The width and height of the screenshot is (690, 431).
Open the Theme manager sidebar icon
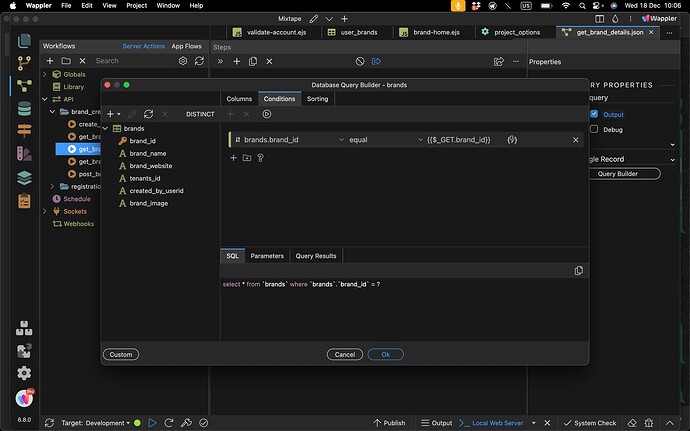click(x=24, y=154)
